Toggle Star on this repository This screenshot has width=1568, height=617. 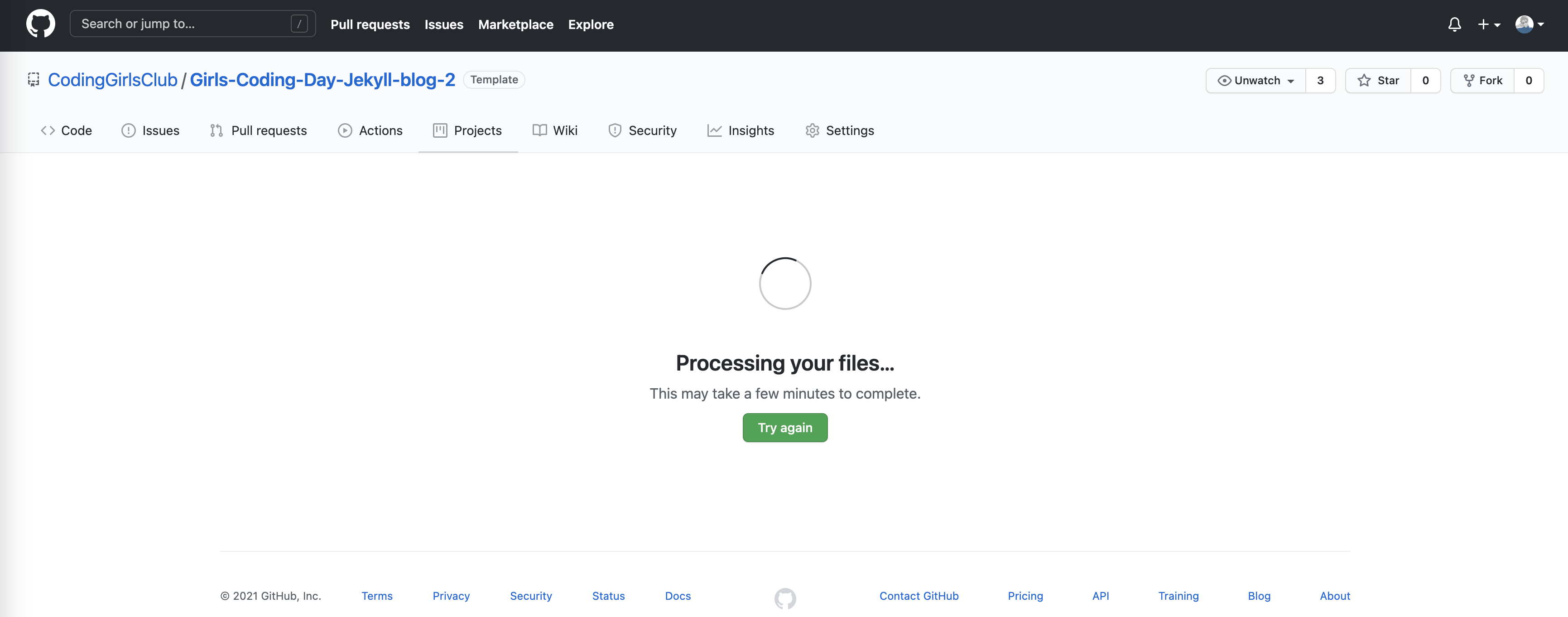[x=1378, y=80]
